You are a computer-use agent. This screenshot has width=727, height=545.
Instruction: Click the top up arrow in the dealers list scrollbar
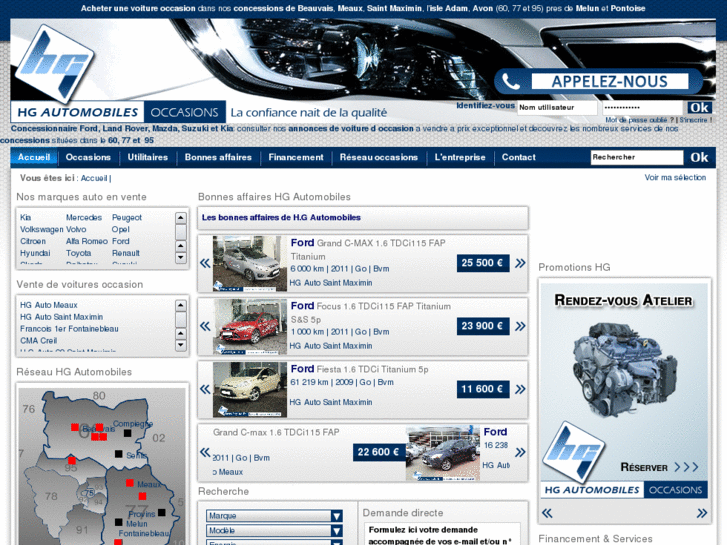tap(181, 305)
